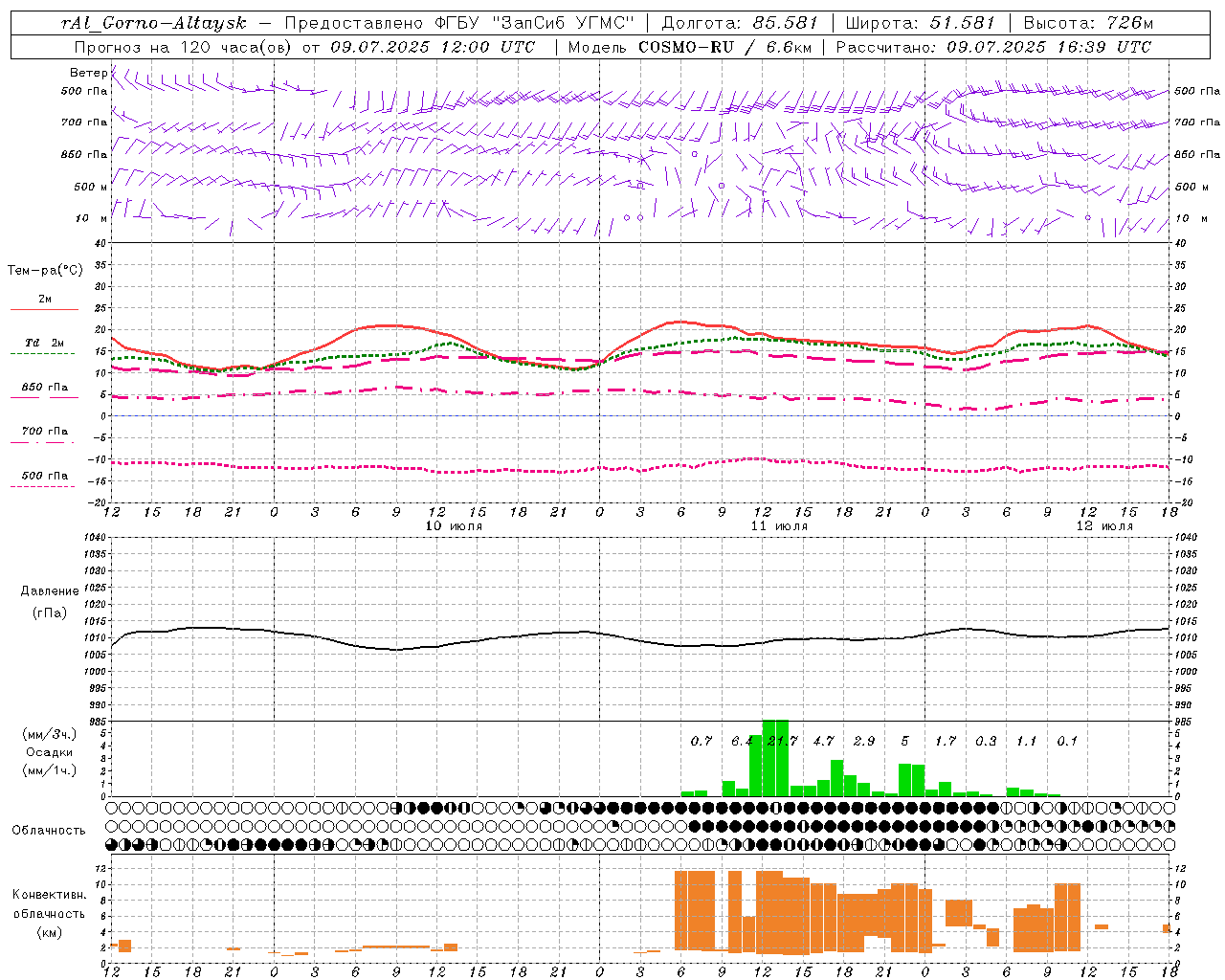Select the Td 2м dew point legend entry
1225x980 pixels.
tap(44, 343)
